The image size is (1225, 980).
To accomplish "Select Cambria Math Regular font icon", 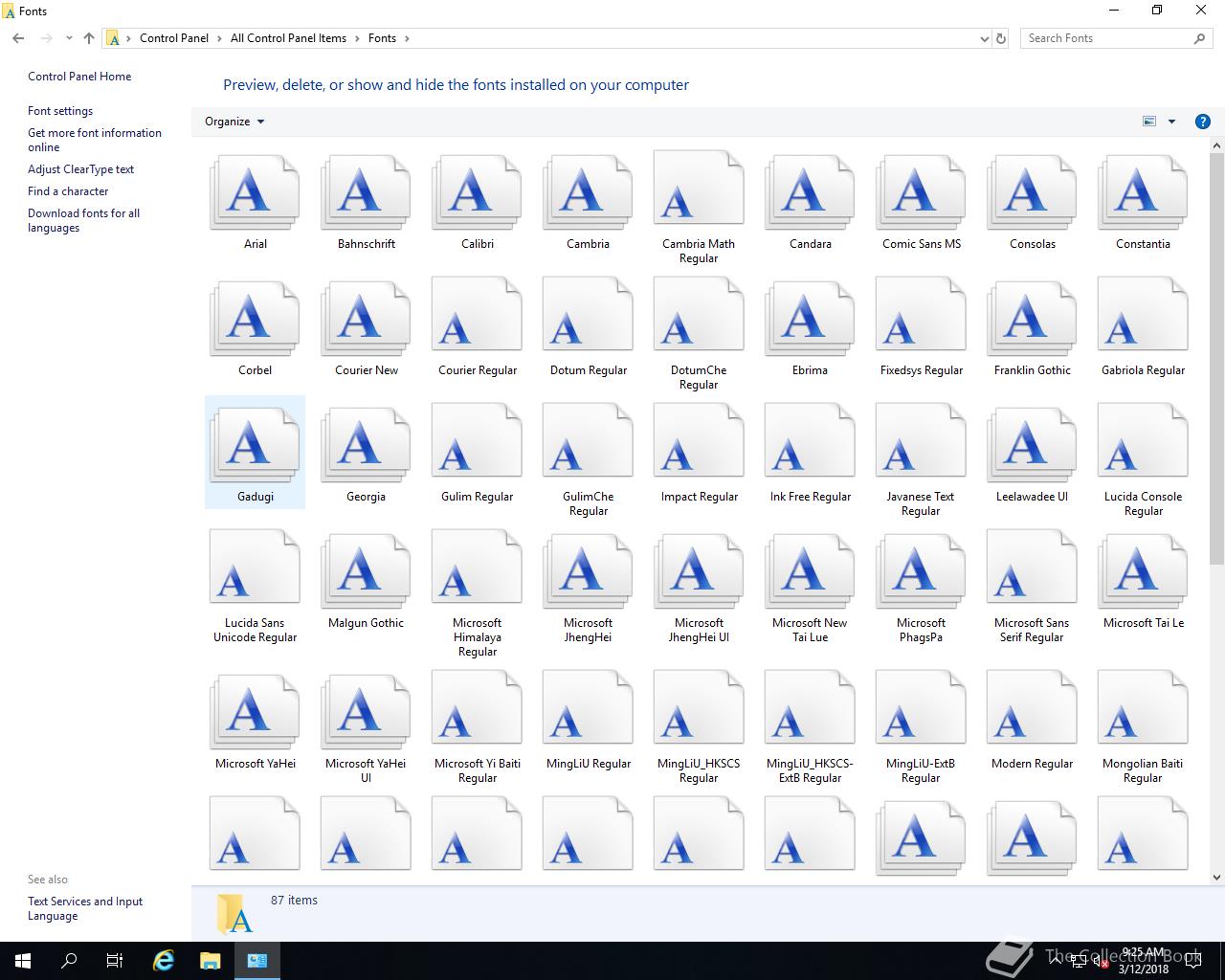I will pos(699,188).
